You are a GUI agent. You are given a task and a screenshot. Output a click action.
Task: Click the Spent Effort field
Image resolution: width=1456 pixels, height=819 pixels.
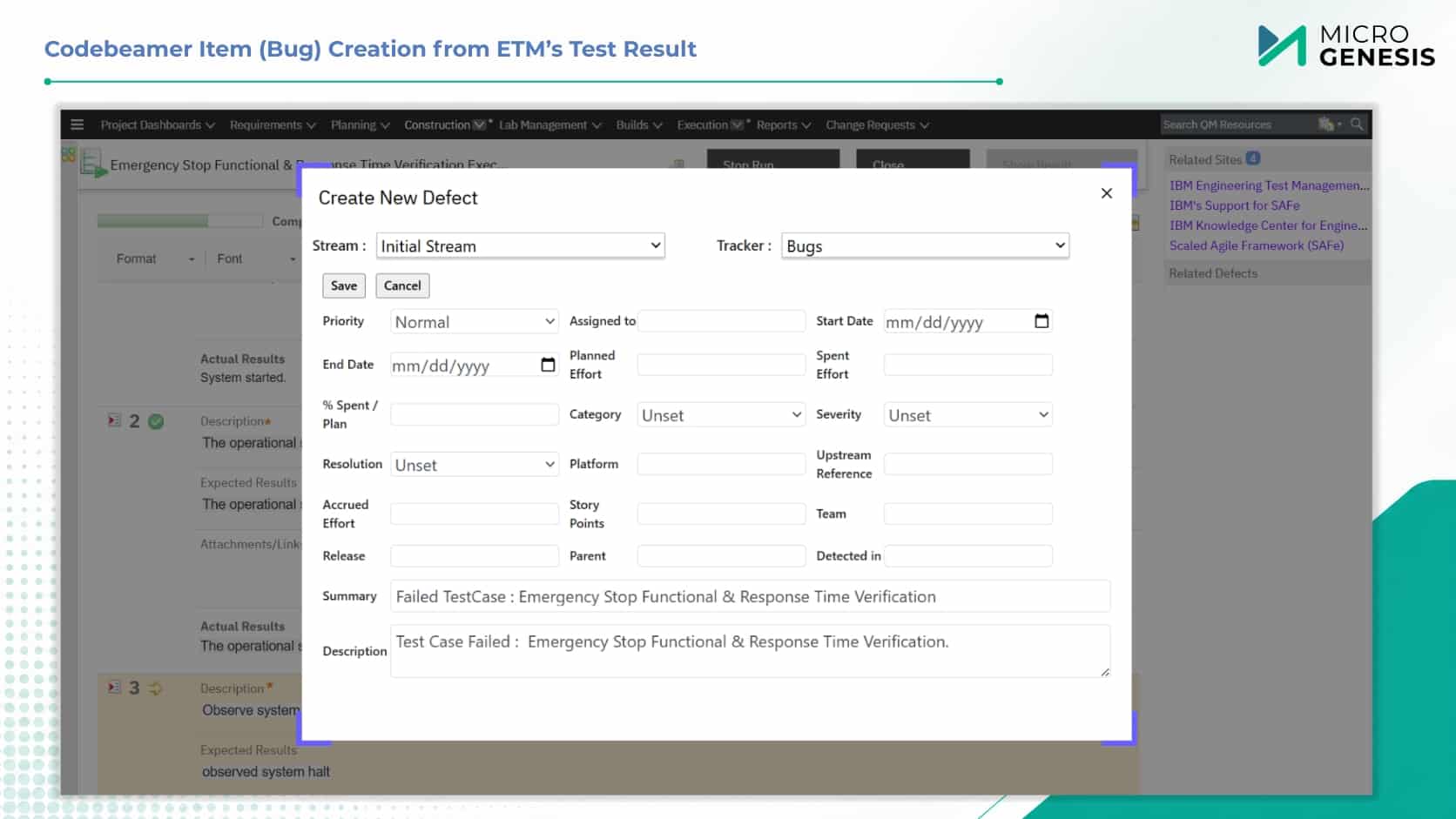coord(968,365)
